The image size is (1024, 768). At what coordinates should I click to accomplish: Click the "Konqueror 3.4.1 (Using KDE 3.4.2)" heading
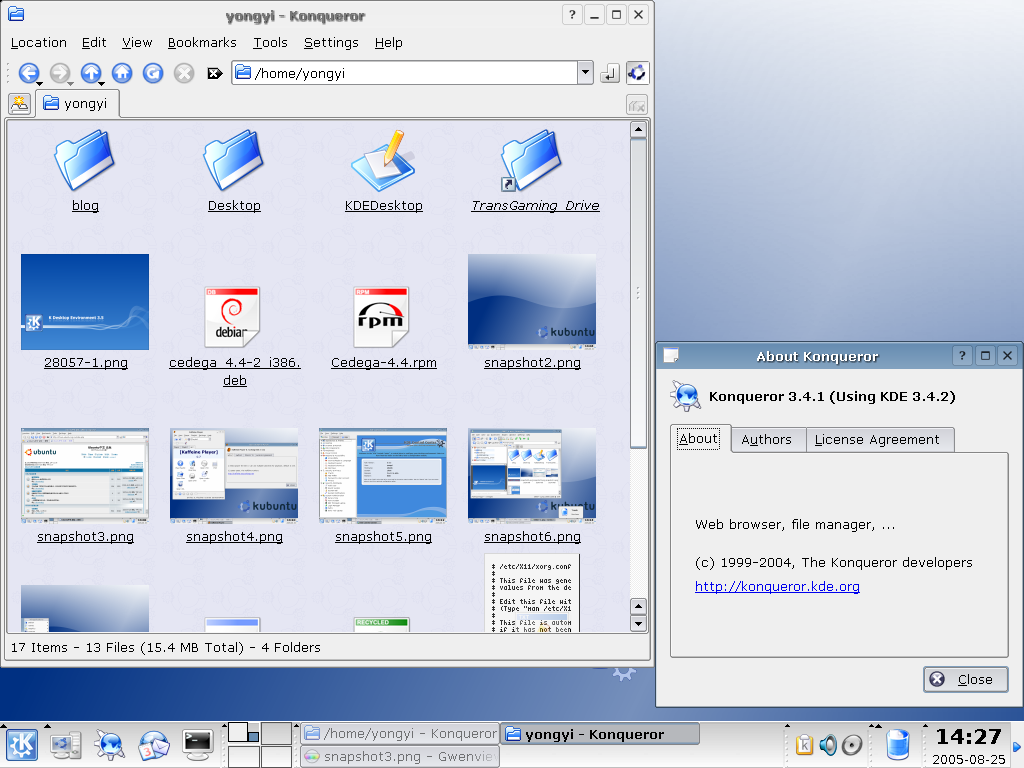click(832, 396)
